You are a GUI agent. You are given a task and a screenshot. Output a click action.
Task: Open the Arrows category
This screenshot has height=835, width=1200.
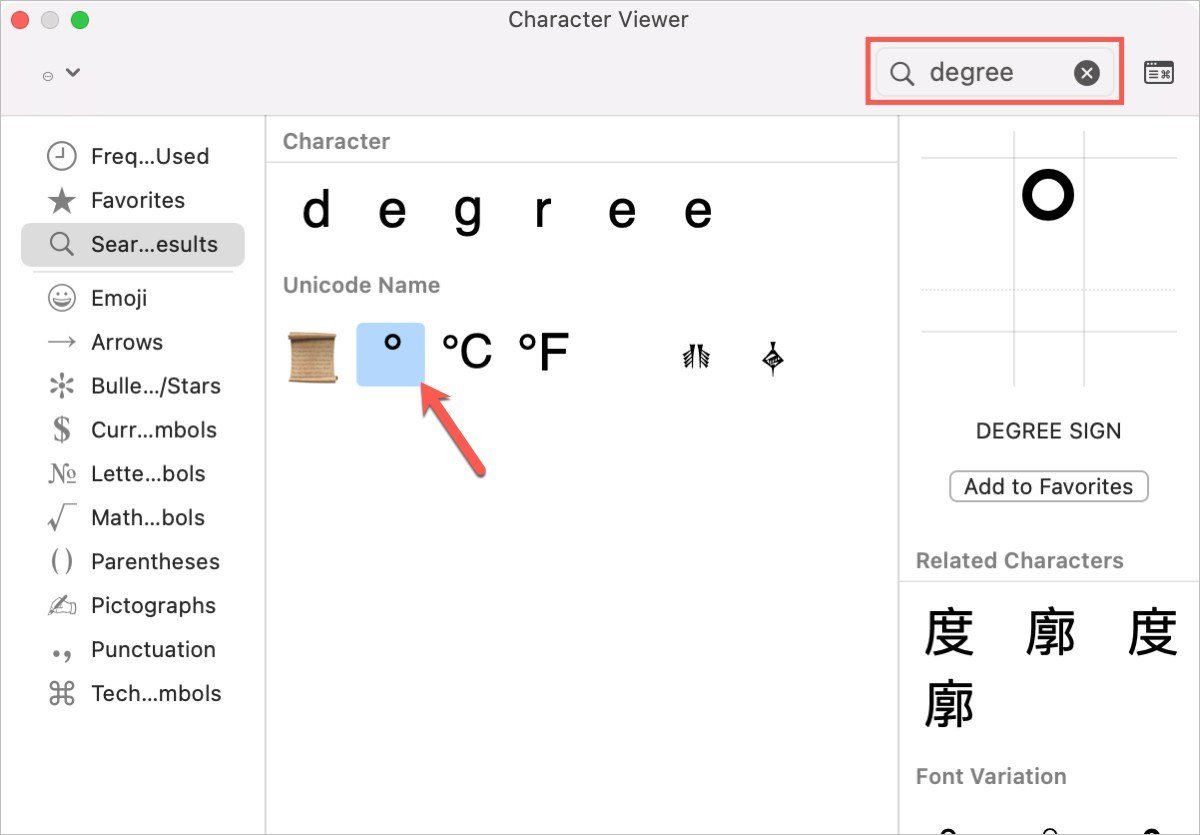pos(132,342)
